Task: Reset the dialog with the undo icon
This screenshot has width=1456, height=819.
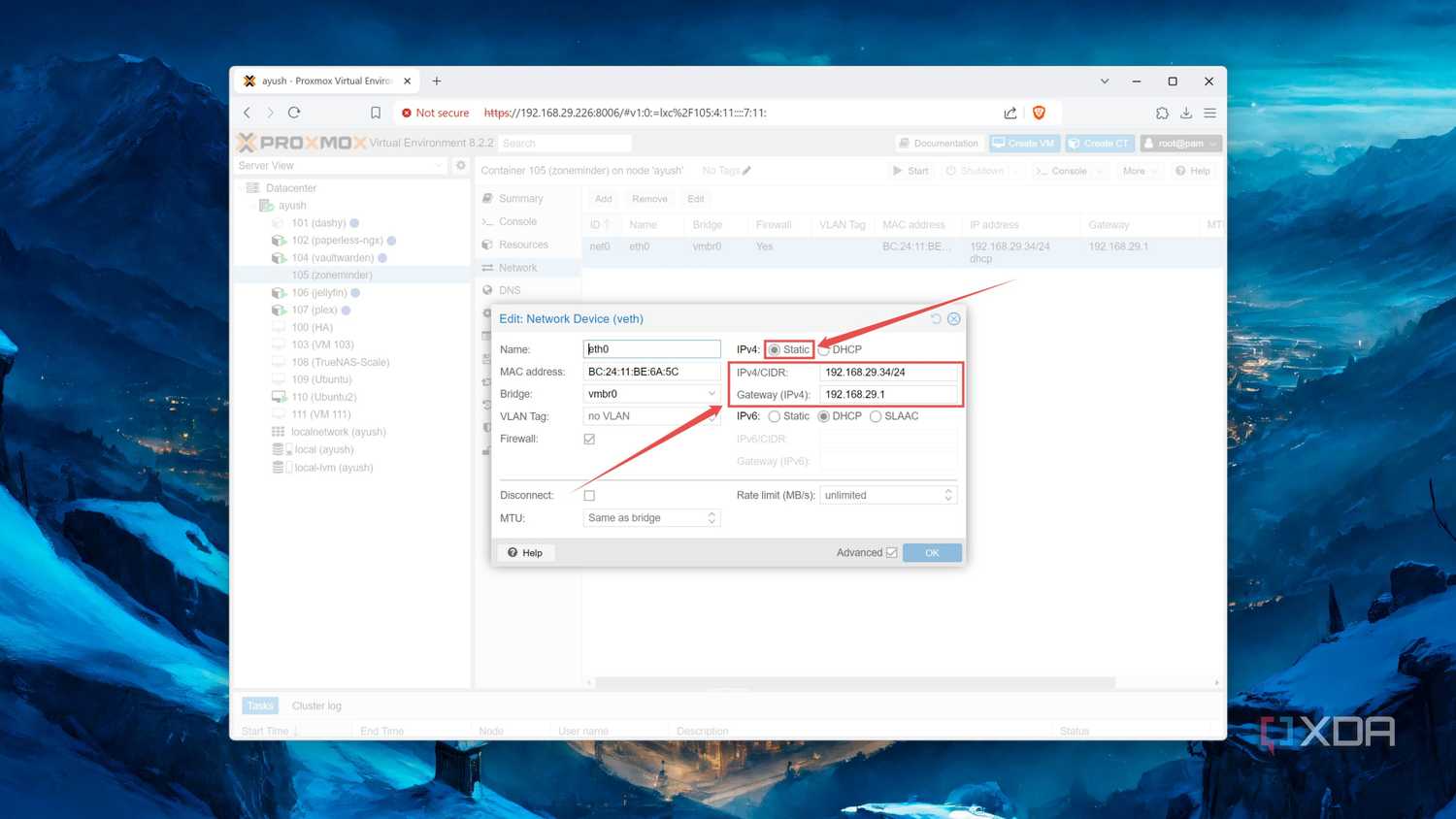Action: [936, 318]
